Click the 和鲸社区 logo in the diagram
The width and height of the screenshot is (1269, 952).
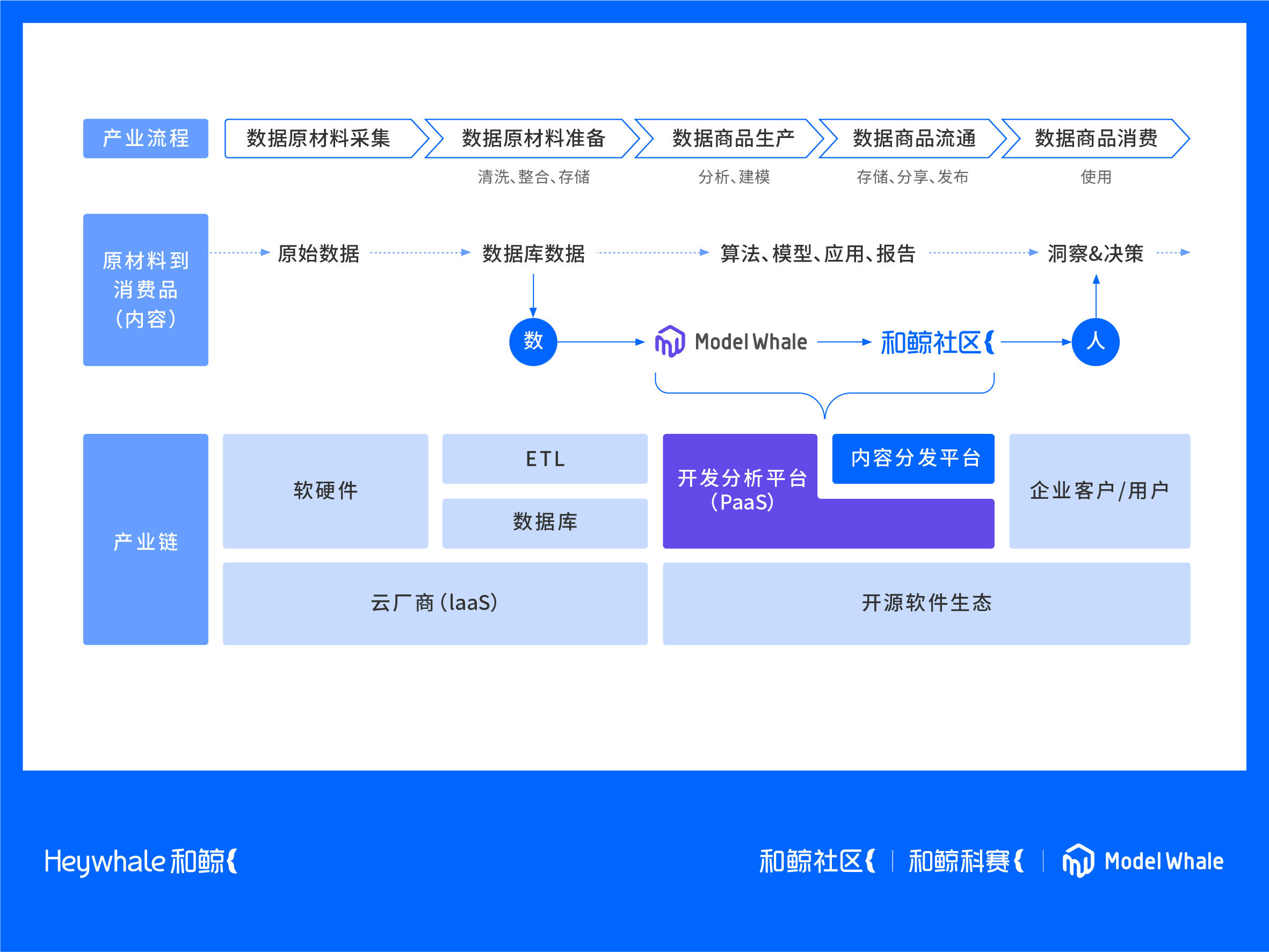937,343
